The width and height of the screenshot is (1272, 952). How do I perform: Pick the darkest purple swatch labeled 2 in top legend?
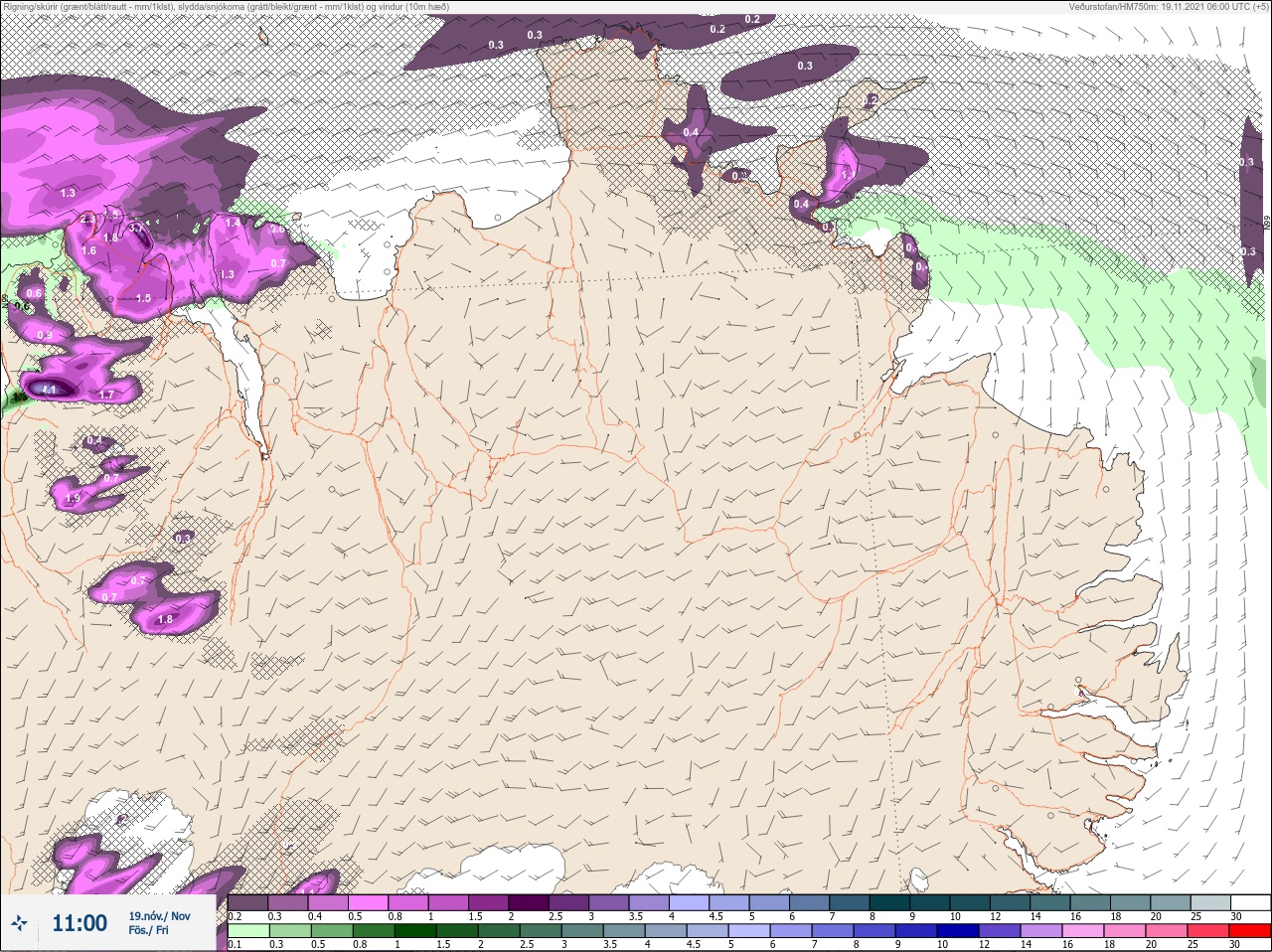[x=531, y=902]
